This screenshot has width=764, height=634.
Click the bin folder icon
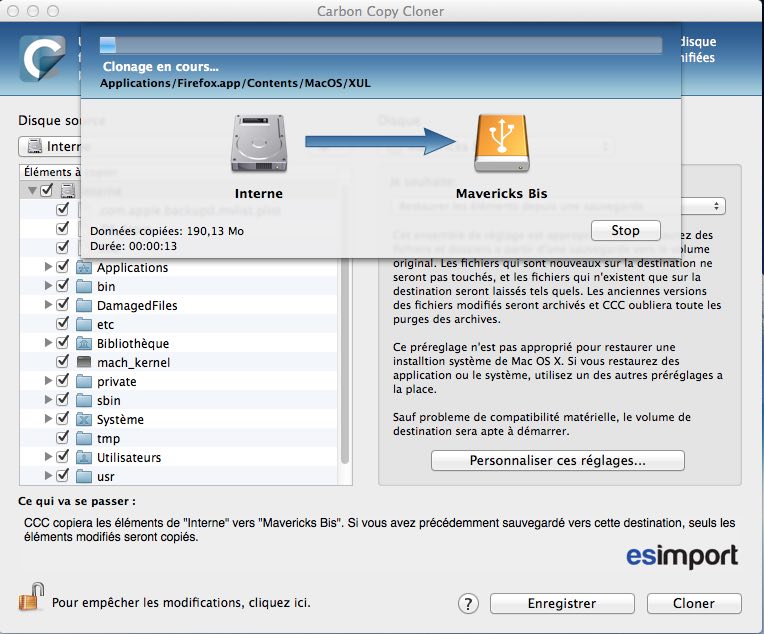(84, 286)
